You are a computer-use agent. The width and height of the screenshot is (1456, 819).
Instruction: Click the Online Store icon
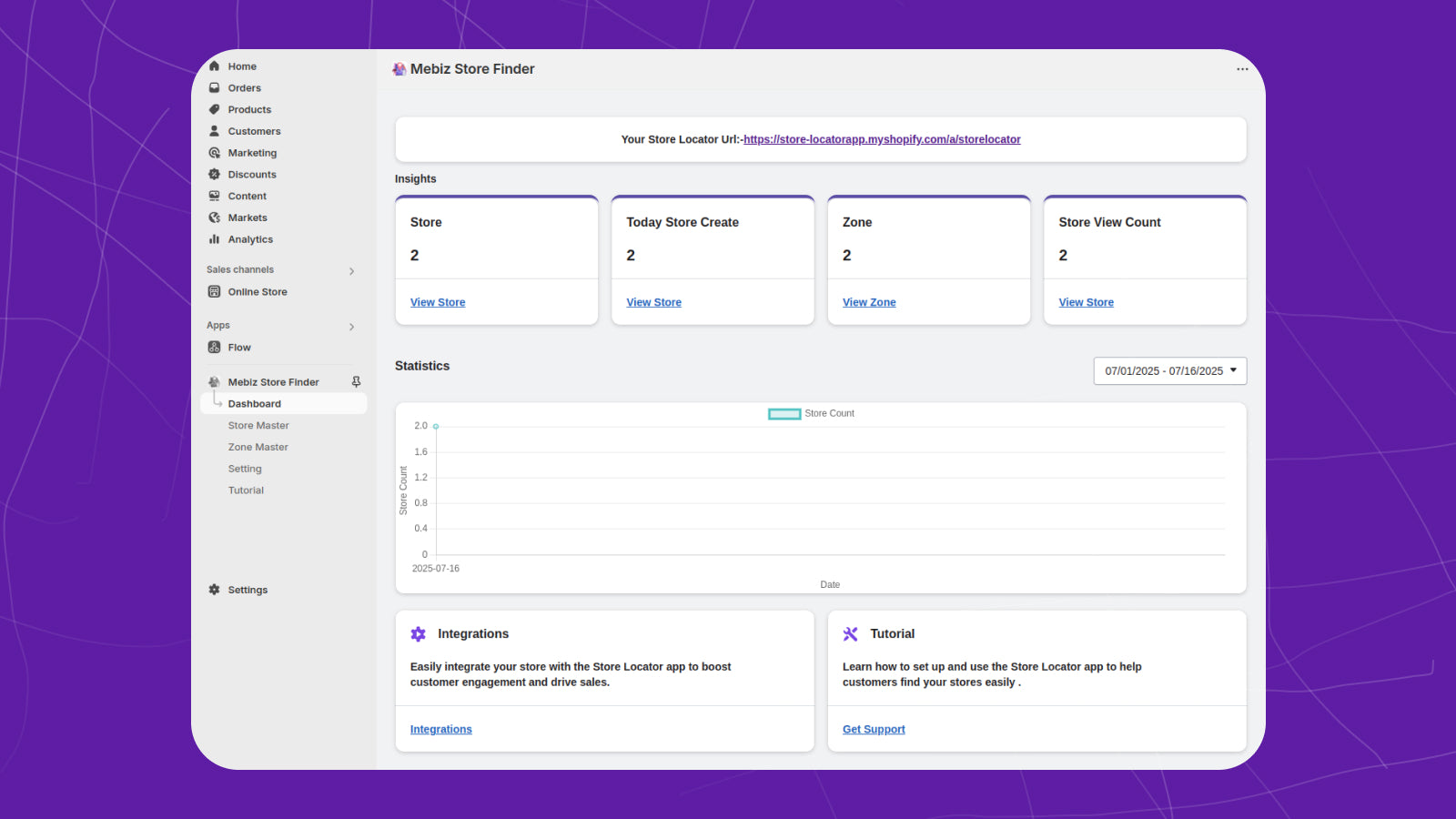click(215, 292)
